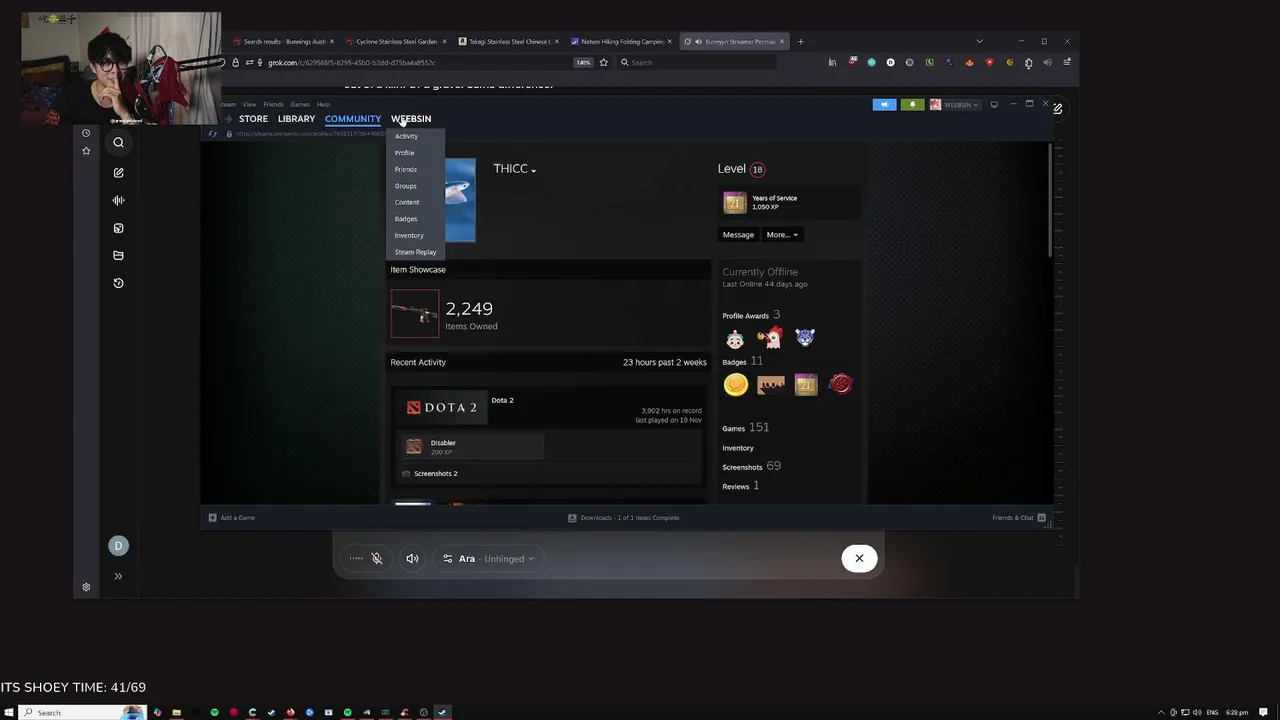
Task: Open Friends & Chat in Steam footer
Action: point(1019,518)
